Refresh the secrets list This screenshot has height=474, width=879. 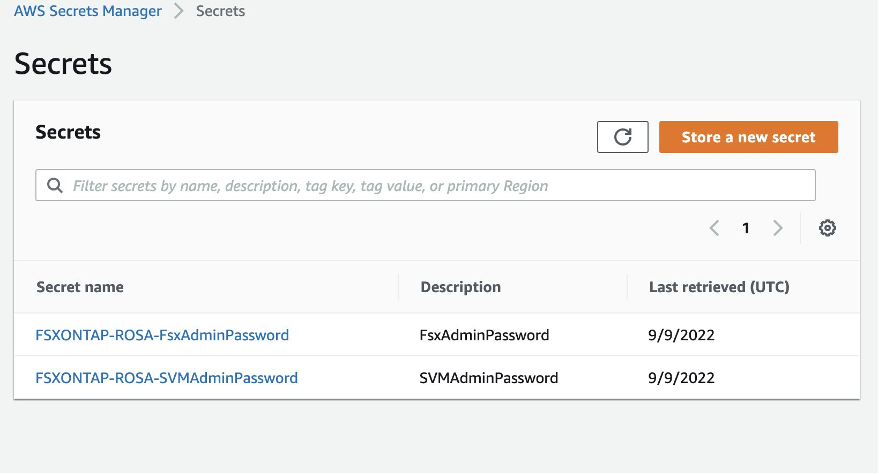pos(622,137)
